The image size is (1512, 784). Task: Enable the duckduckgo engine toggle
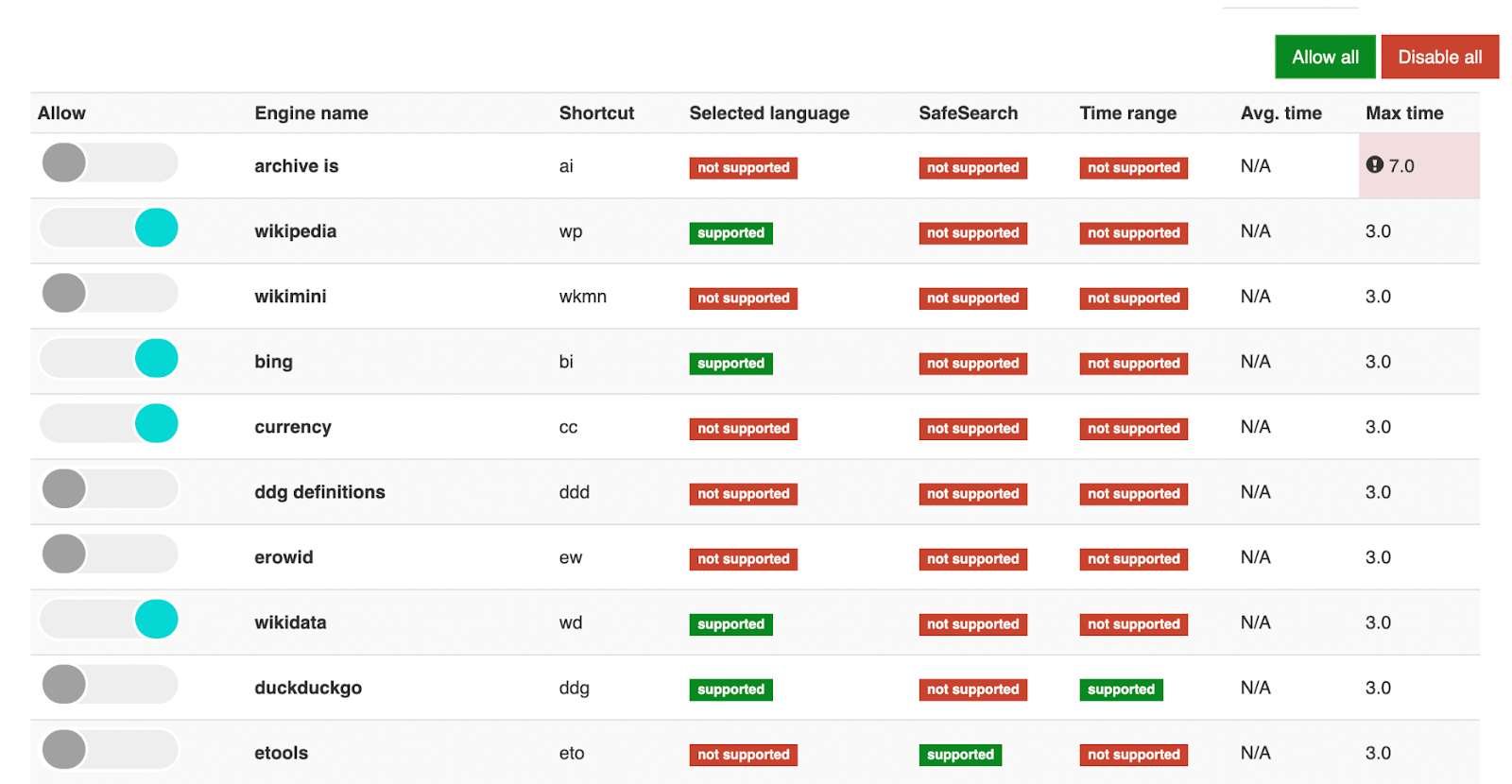[x=110, y=684]
